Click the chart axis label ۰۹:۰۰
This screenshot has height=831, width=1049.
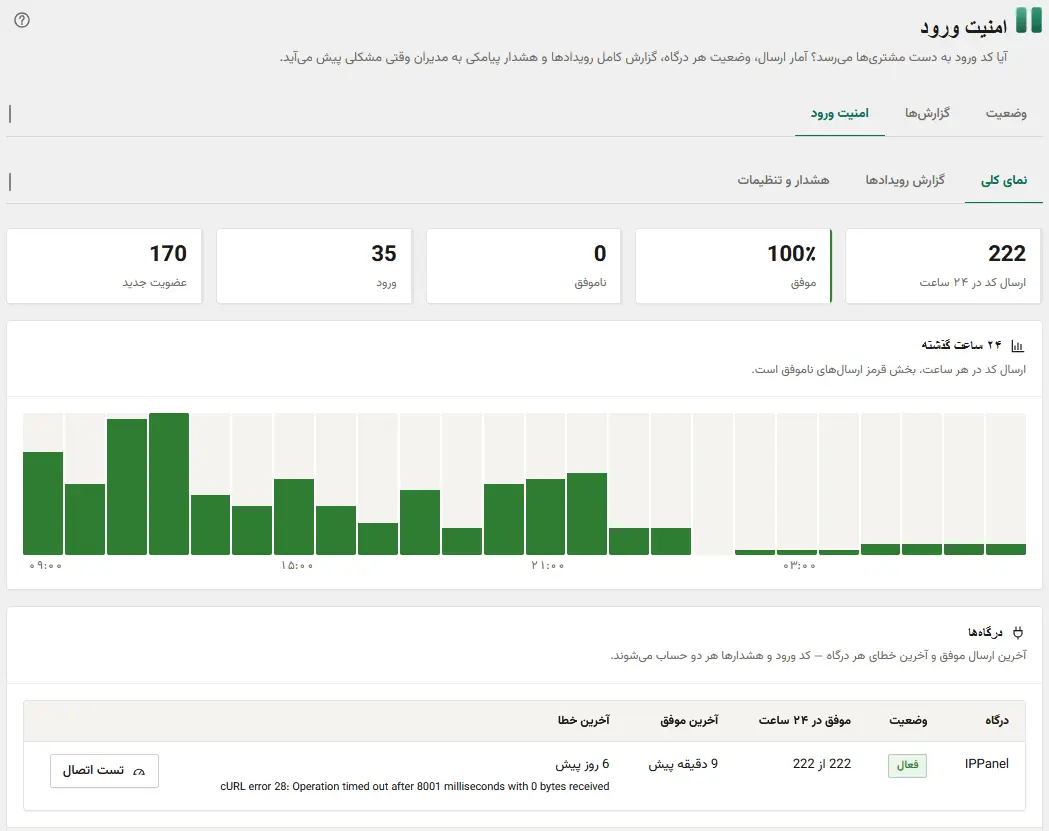45,566
